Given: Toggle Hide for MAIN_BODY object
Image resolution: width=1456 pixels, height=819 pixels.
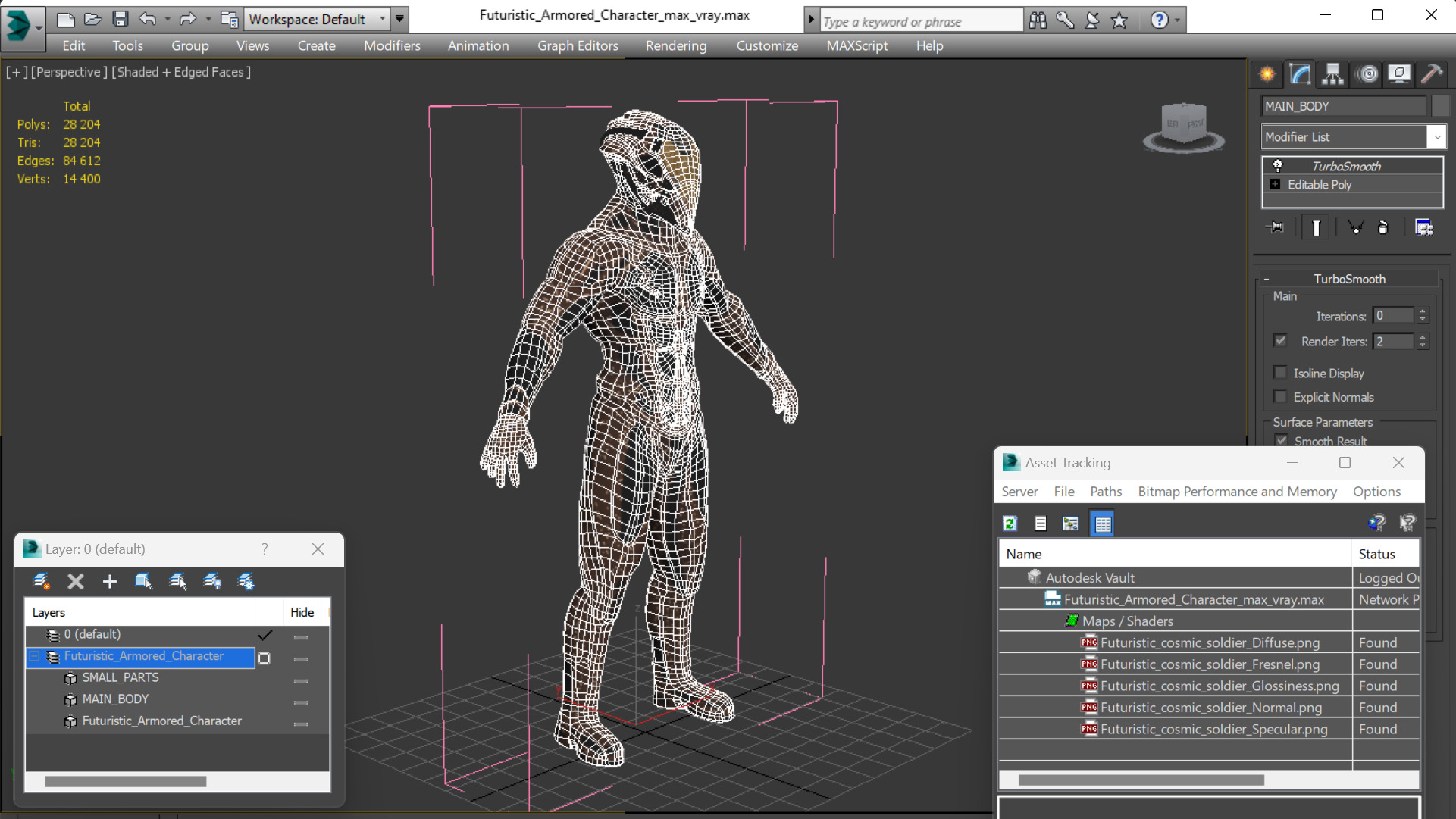Looking at the screenshot, I should [301, 702].
